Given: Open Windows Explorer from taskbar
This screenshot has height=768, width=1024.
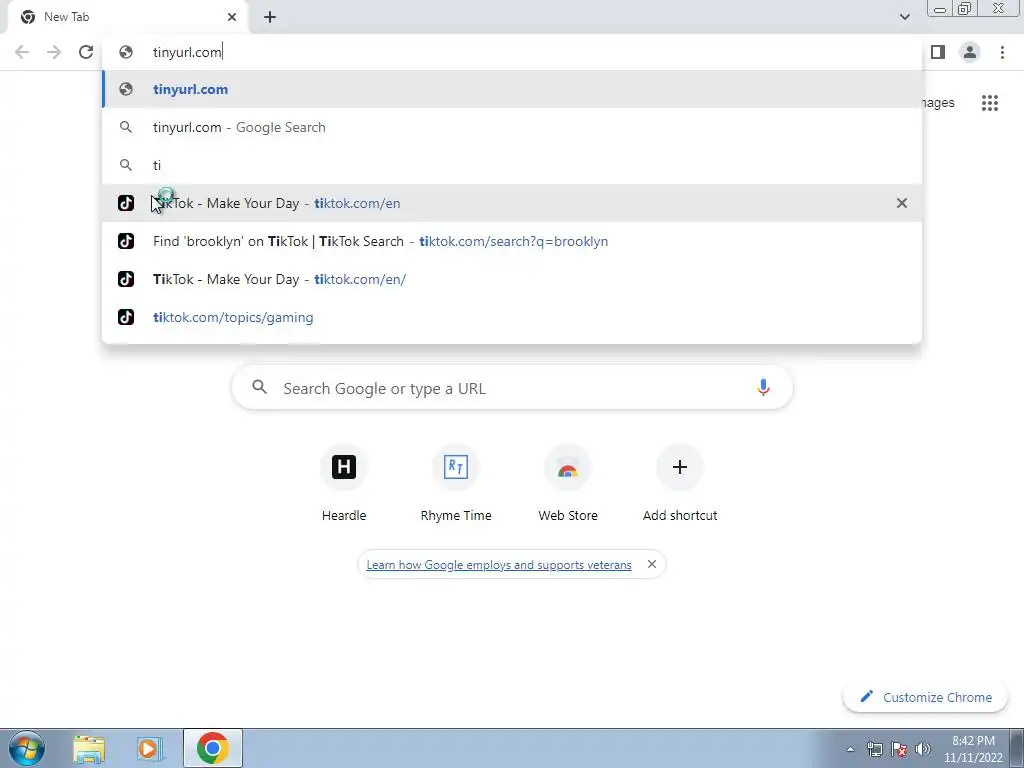Looking at the screenshot, I should pyautogui.click(x=89, y=749).
